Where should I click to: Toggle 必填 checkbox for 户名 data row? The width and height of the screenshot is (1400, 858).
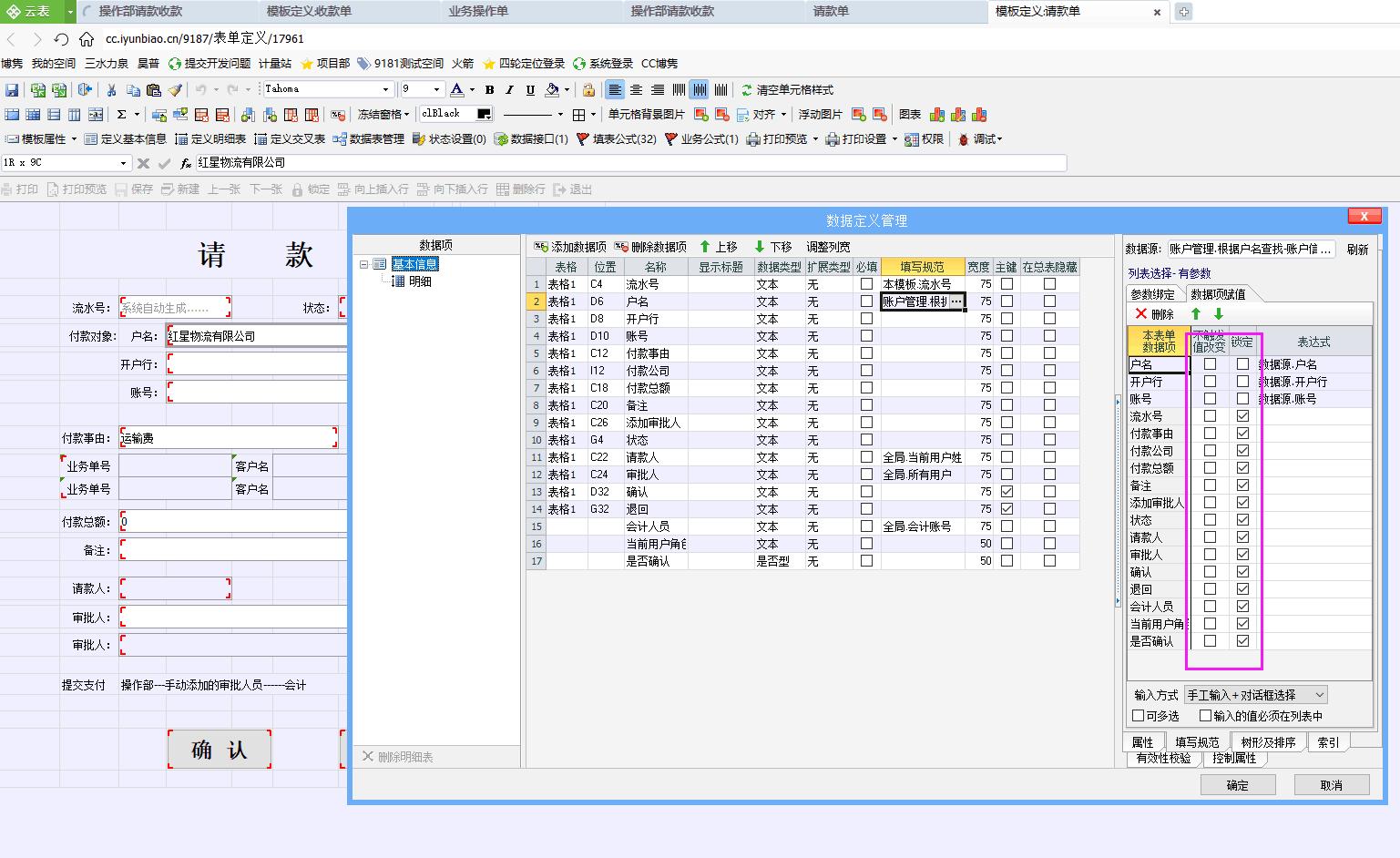[x=866, y=301]
